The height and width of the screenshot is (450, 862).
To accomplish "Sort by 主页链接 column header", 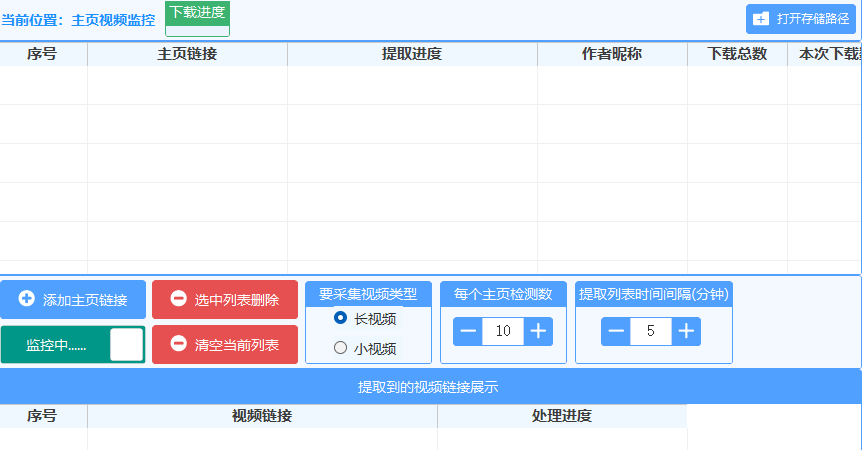I will 187,54.
